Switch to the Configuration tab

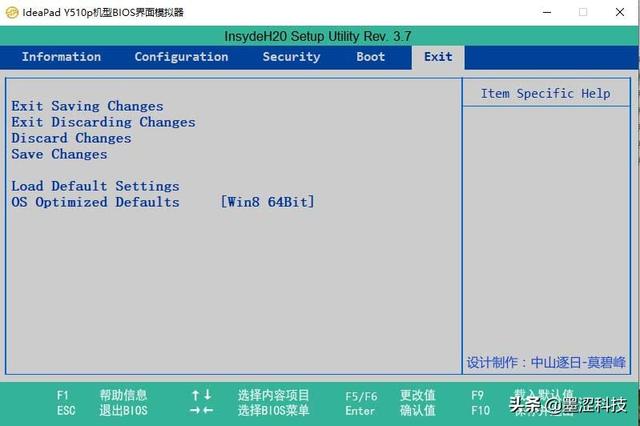(x=181, y=57)
